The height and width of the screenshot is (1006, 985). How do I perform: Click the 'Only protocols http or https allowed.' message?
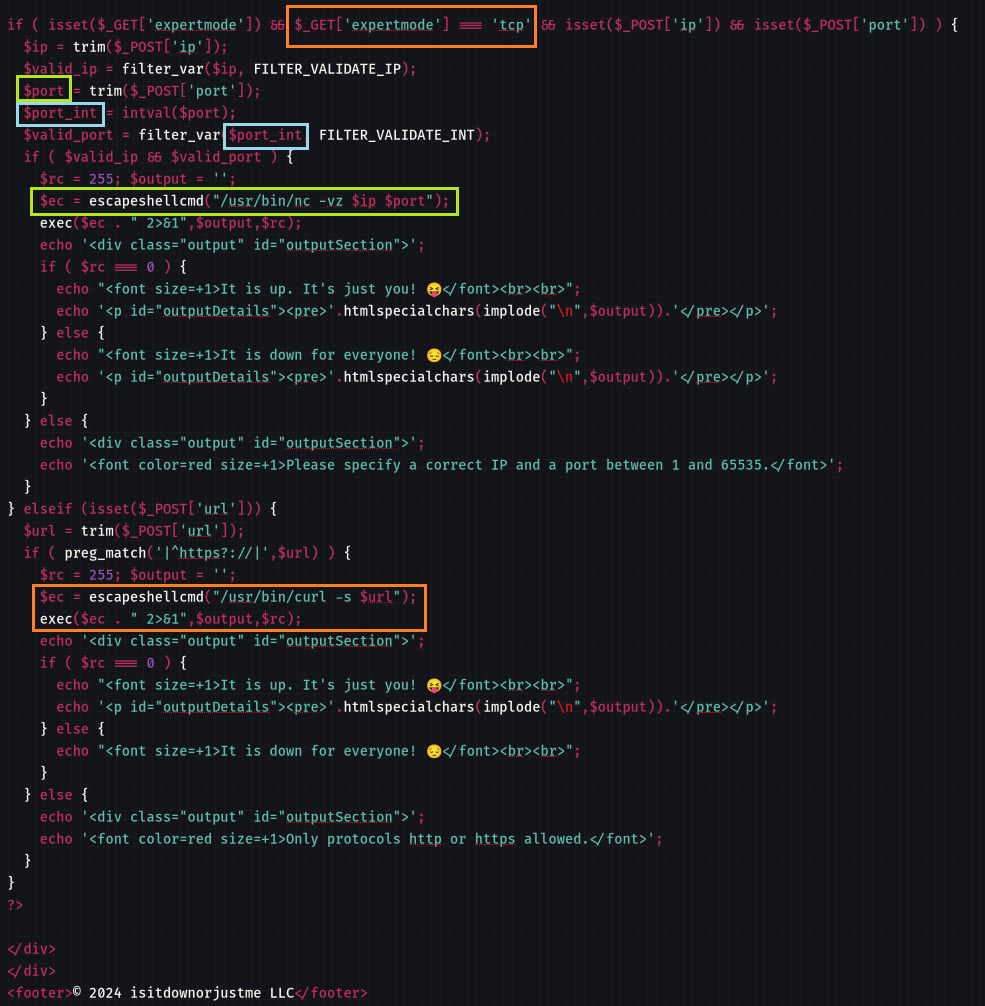(372, 839)
